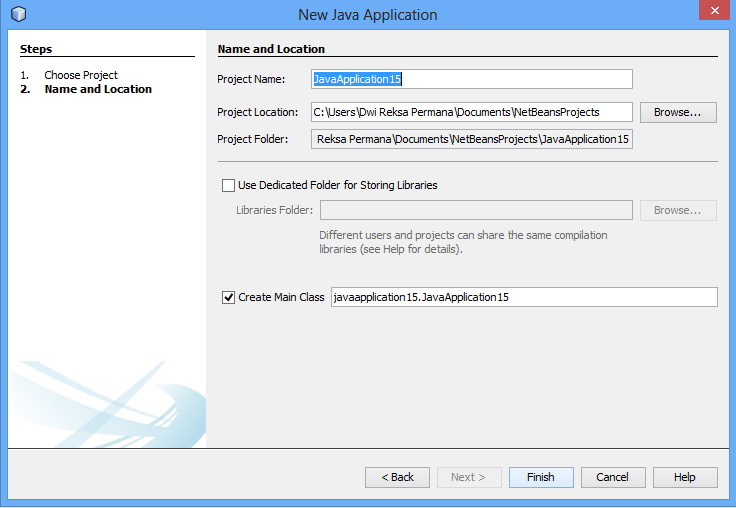
Task: Go back with the < Back button
Action: [397, 477]
